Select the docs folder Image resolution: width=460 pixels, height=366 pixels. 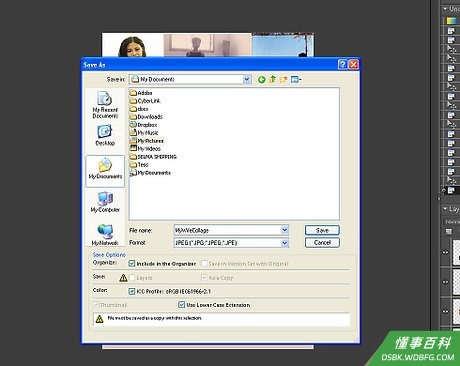pos(139,109)
